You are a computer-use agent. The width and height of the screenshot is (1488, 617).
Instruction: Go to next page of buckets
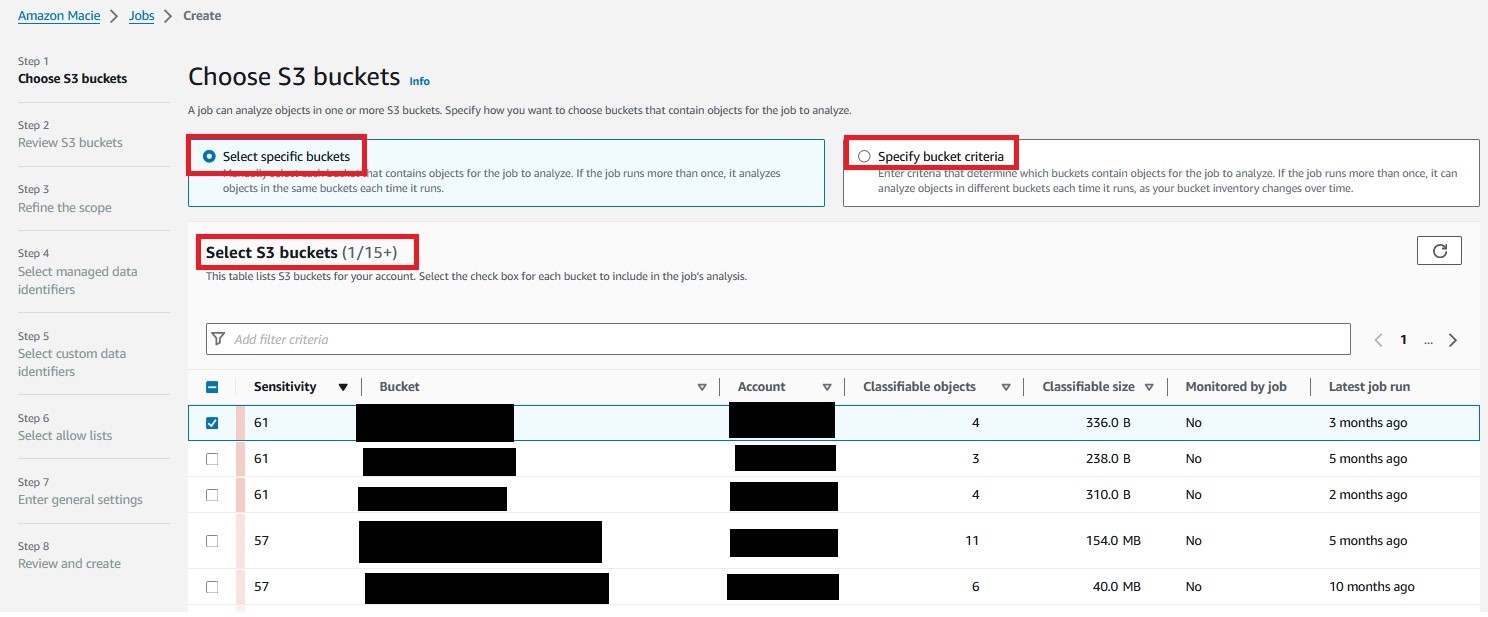tap(1453, 340)
